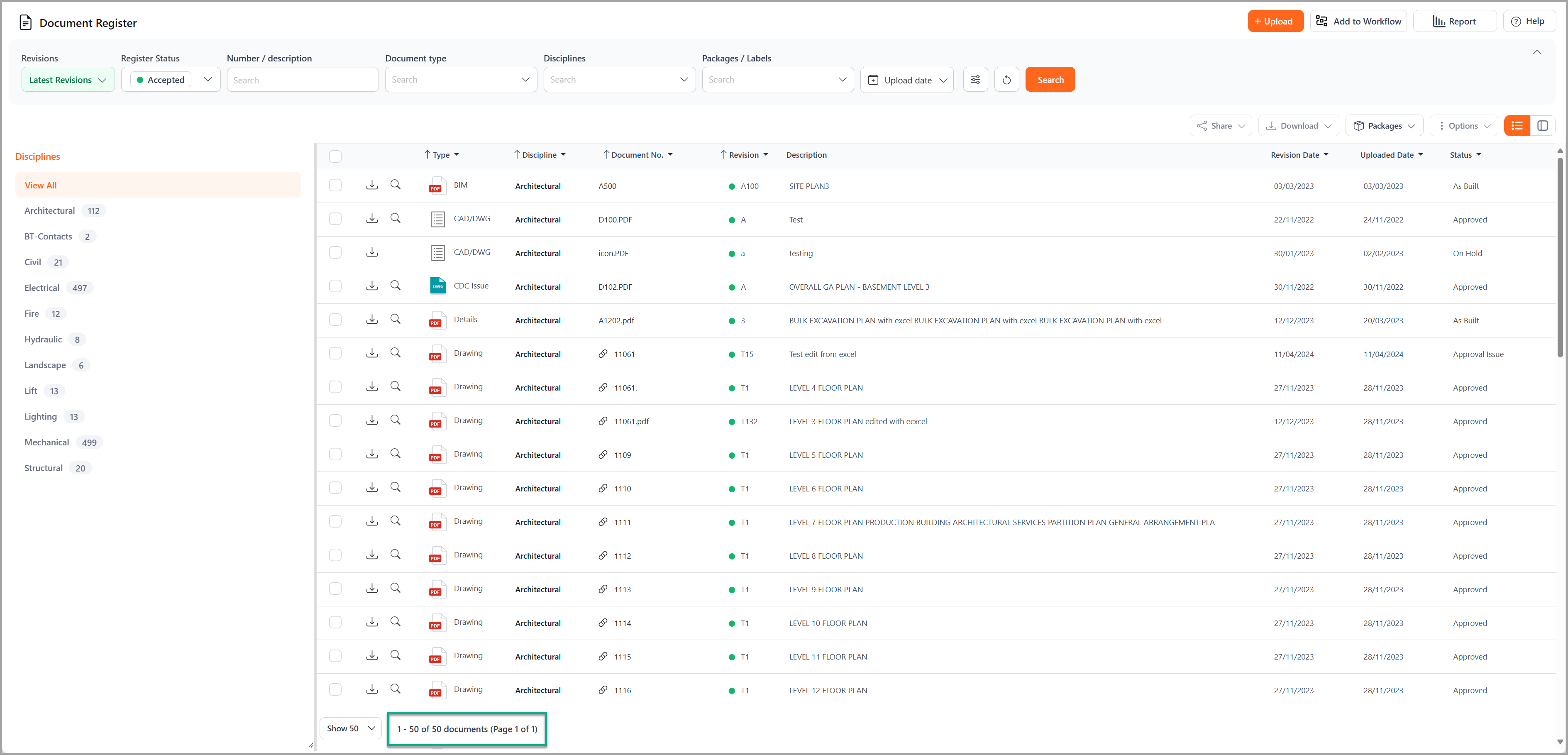Open the Register Status Accepted dropdown
Image resolution: width=1568 pixels, height=755 pixels.
click(x=171, y=80)
